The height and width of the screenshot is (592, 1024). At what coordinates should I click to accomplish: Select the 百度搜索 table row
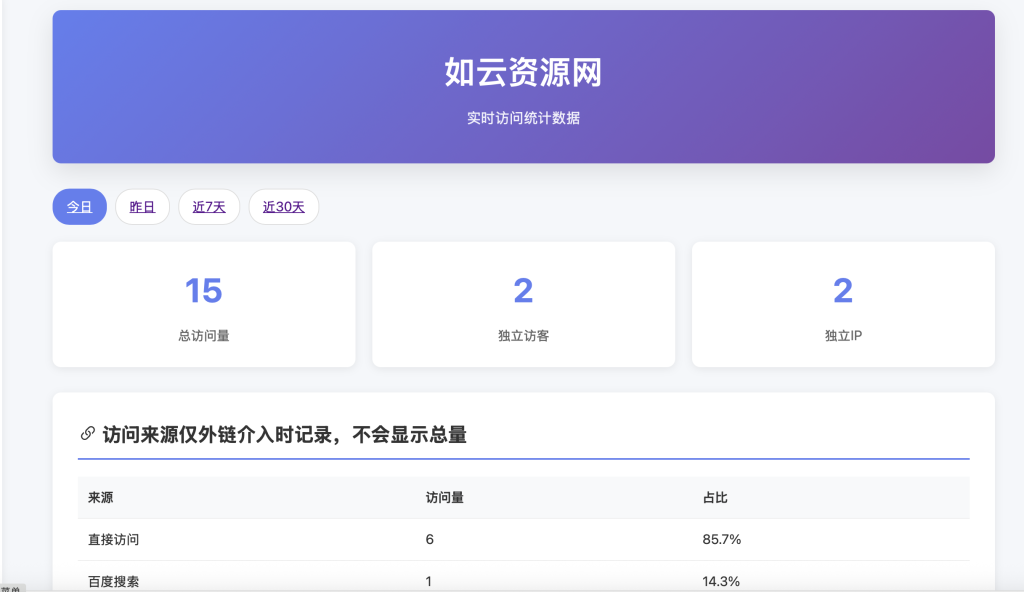(400, 580)
